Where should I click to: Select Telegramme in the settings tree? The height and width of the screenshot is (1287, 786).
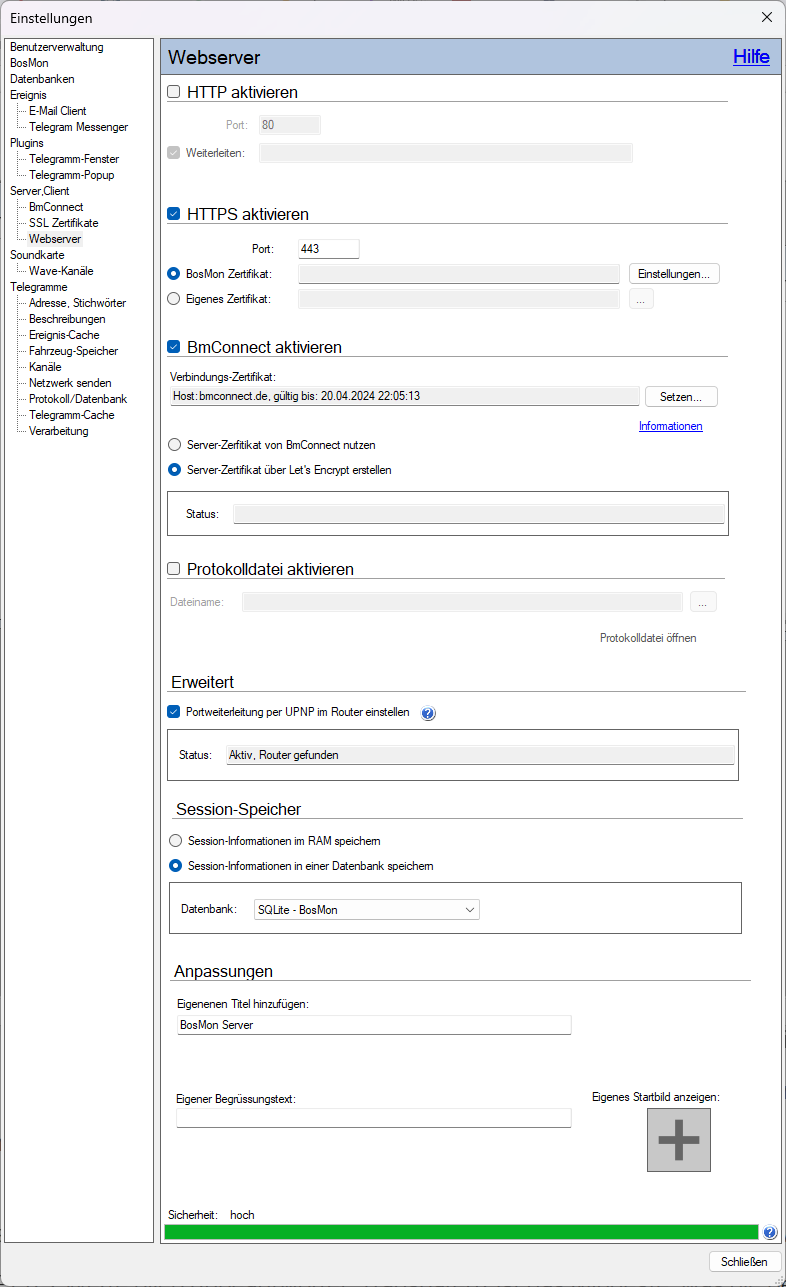(39, 287)
